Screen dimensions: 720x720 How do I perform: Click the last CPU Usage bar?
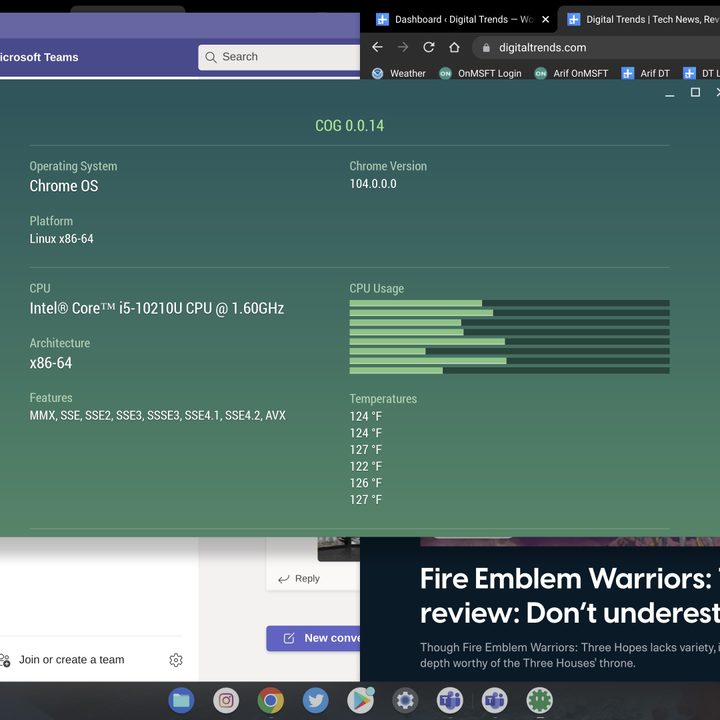coord(509,371)
